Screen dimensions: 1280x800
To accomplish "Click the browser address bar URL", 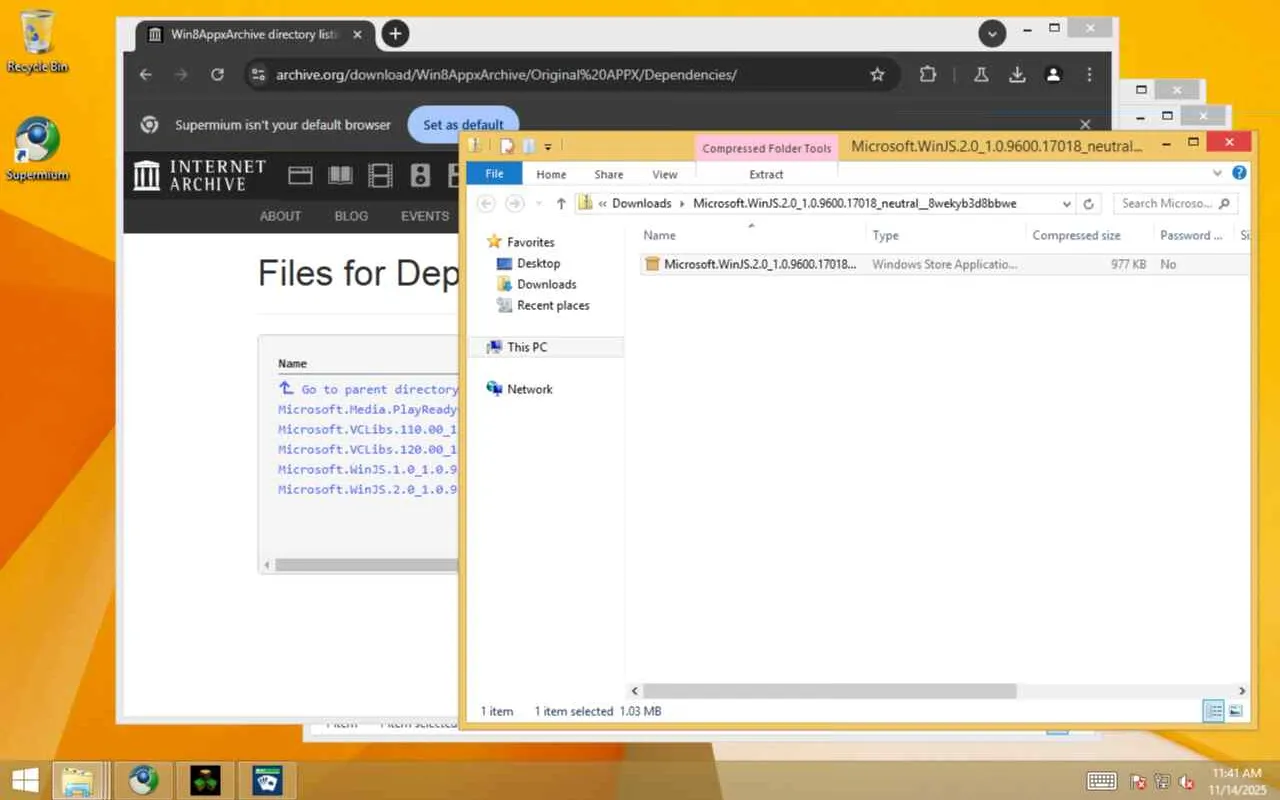I will [506, 74].
